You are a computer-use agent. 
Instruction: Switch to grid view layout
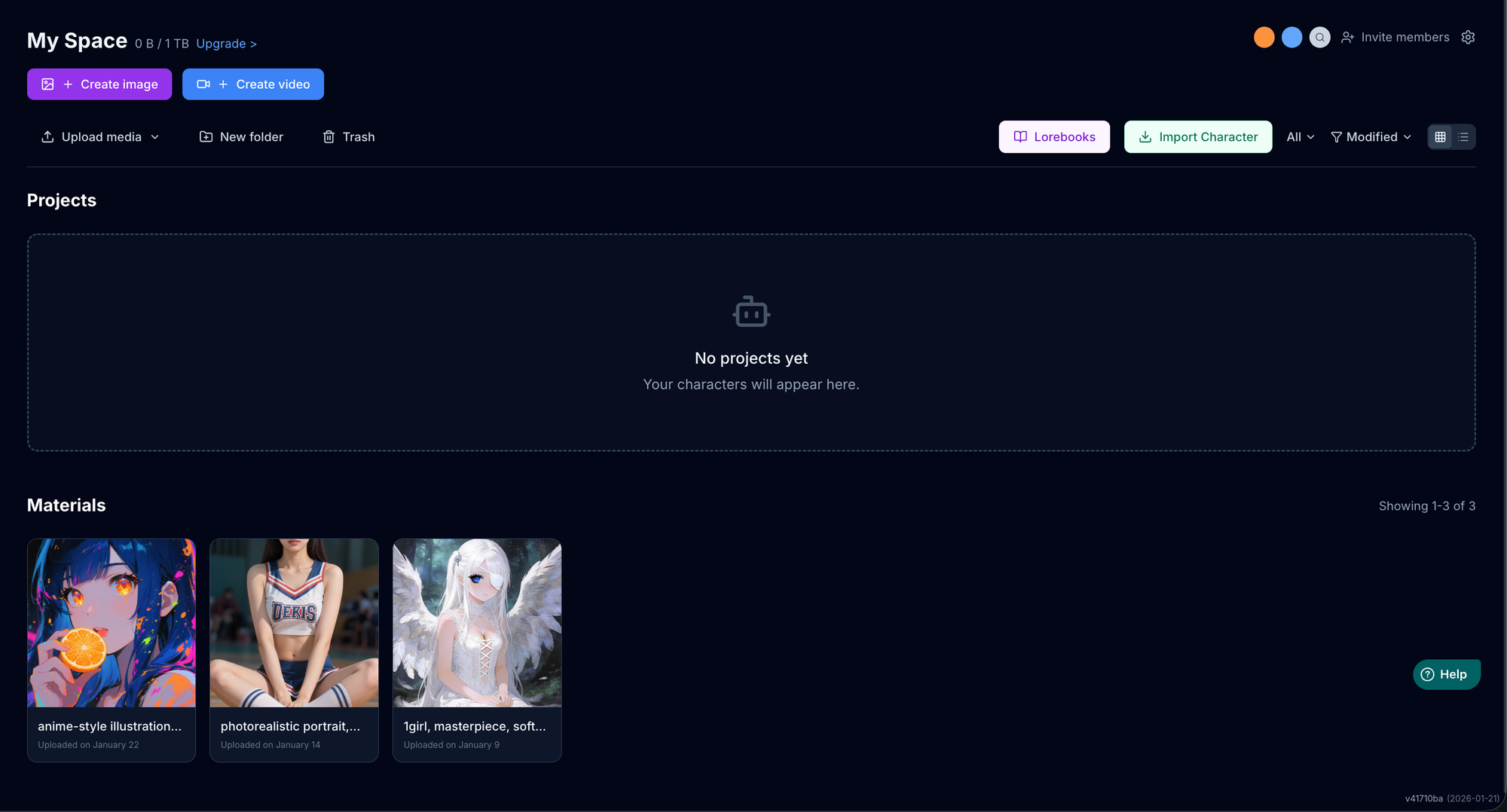(1440, 136)
